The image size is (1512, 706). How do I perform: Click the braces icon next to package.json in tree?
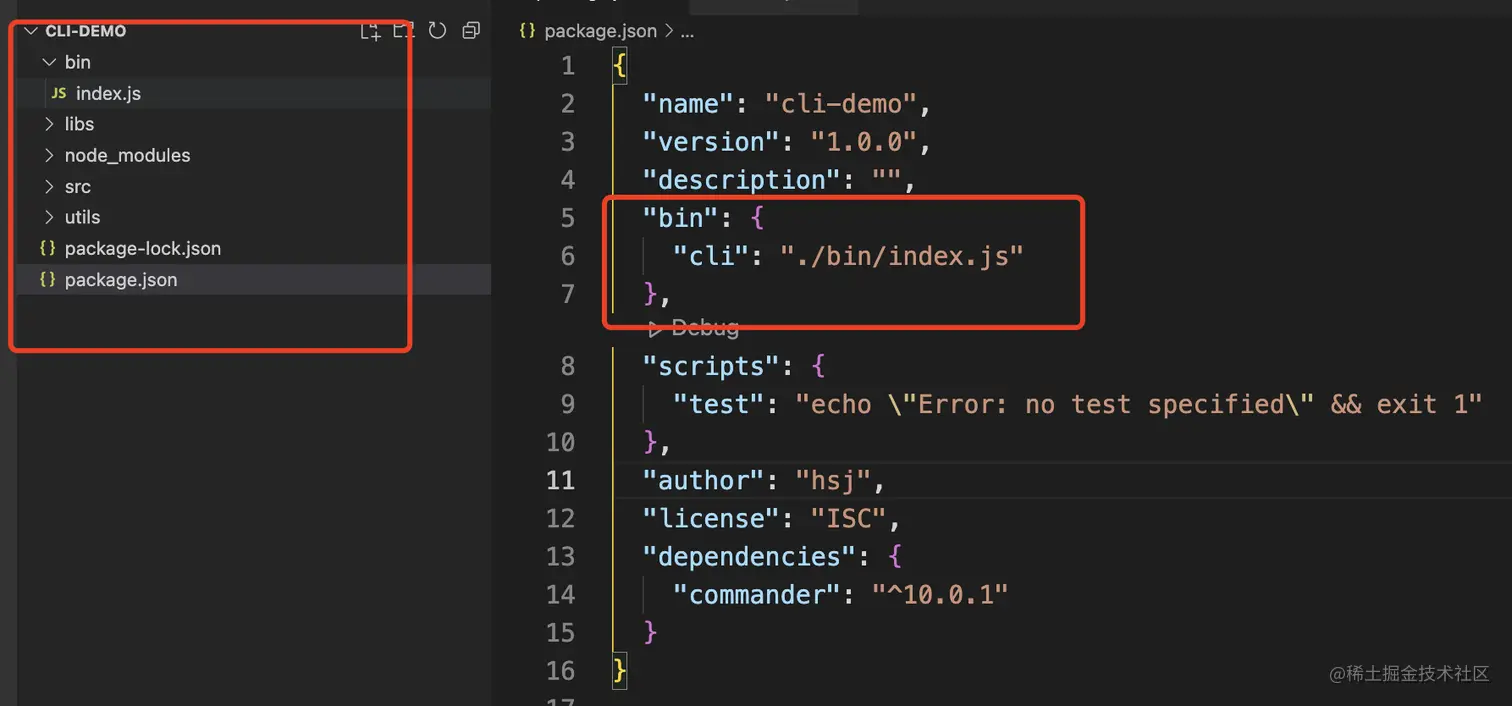pyautogui.click(x=47, y=280)
